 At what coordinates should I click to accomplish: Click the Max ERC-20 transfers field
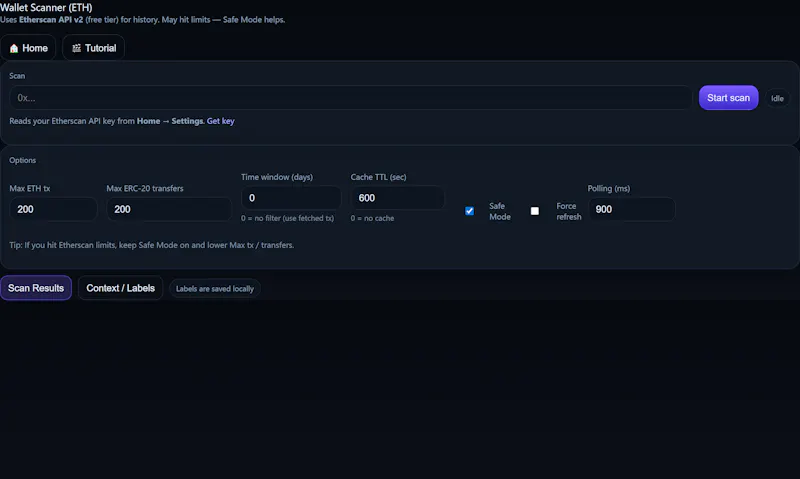click(169, 209)
